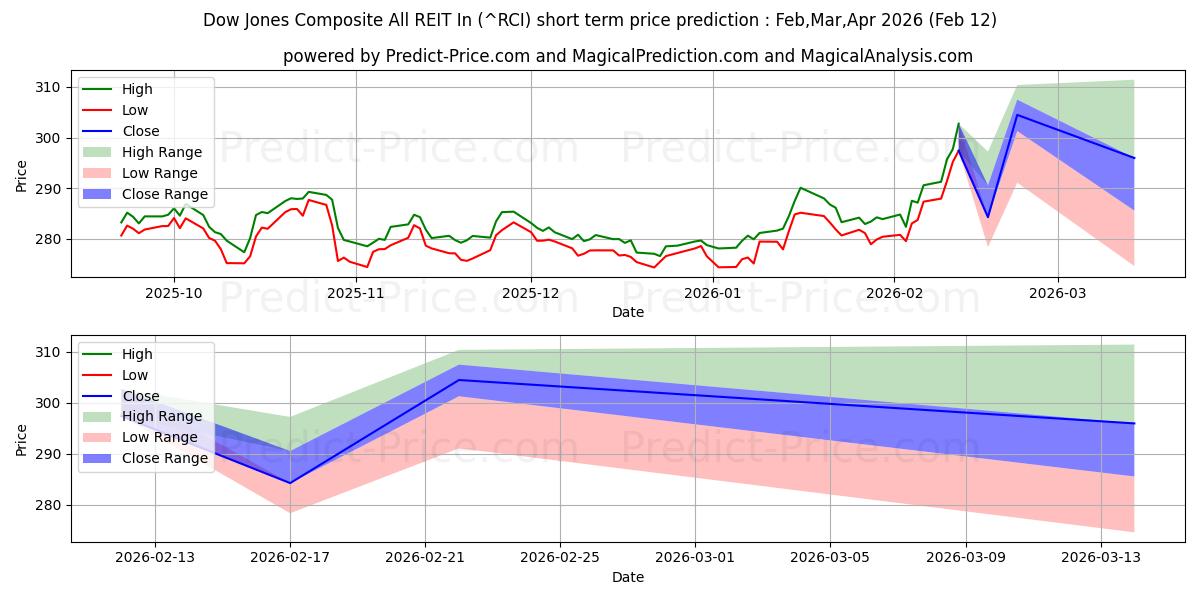Click the 'powered by Predict-Price.com' subtitle
The image size is (1200, 600).
point(627,56)
